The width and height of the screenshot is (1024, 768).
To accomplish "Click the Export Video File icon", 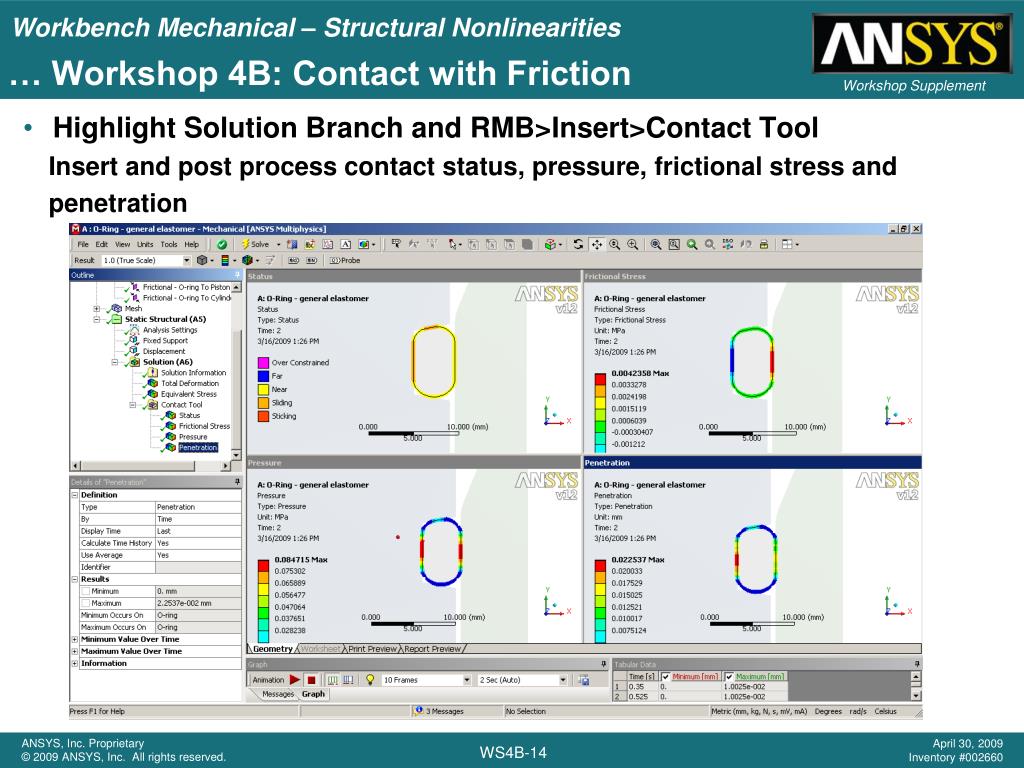I will (x=583, y=680).
